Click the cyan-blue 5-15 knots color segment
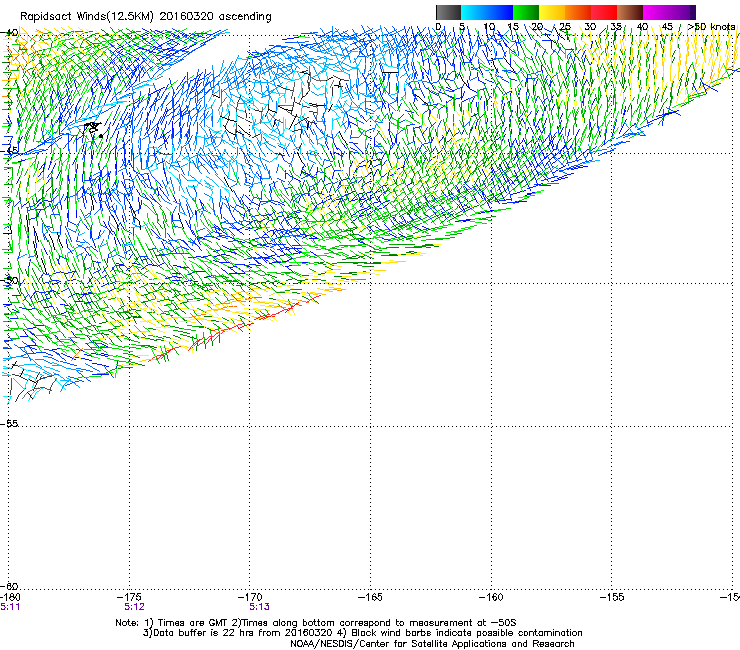The width and height of the screenshot is (740, 650). pyautogui.click(x=487, y=12)
